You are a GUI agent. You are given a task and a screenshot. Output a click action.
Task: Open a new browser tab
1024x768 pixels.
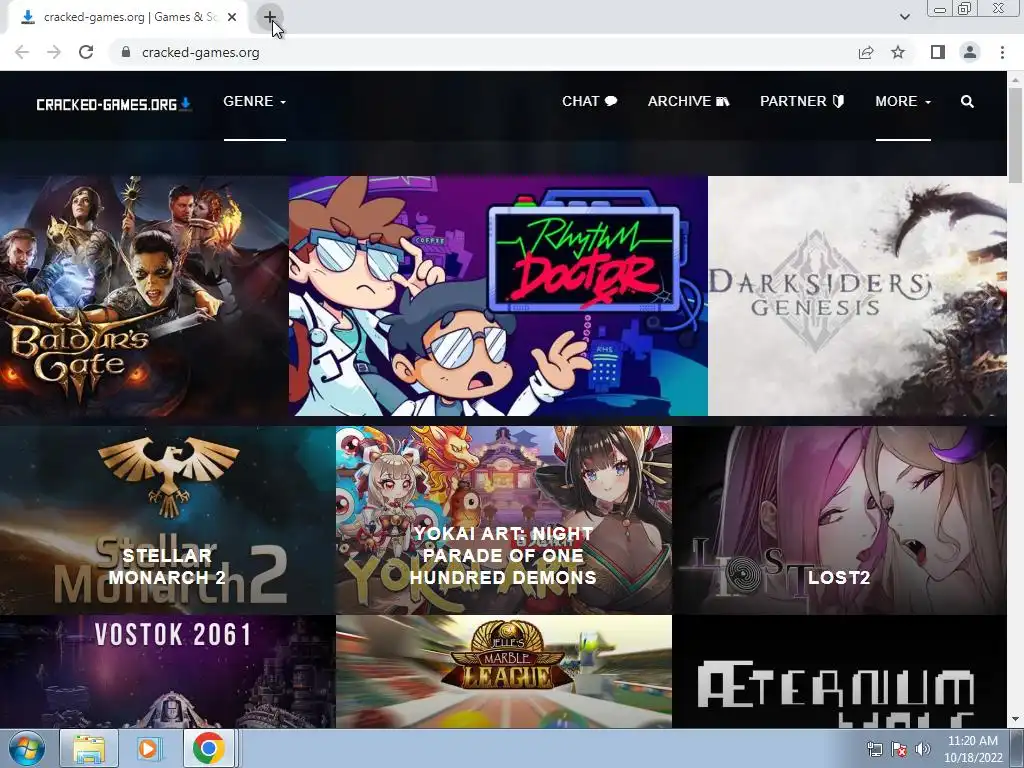pyautogui.click(x=269, y=17)
